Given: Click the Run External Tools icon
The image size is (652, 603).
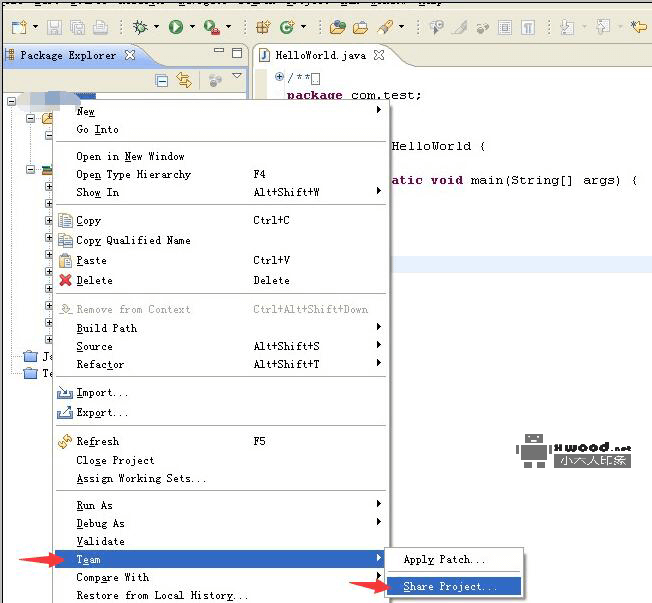Looking at the screenshot, I should click(212, 27).
